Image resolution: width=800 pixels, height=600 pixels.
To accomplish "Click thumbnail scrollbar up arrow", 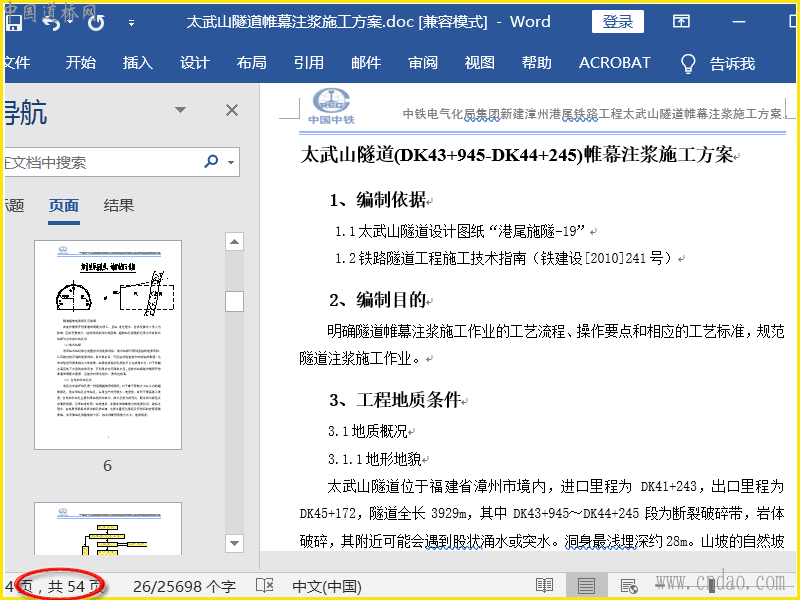I will (x=234, y=241).
